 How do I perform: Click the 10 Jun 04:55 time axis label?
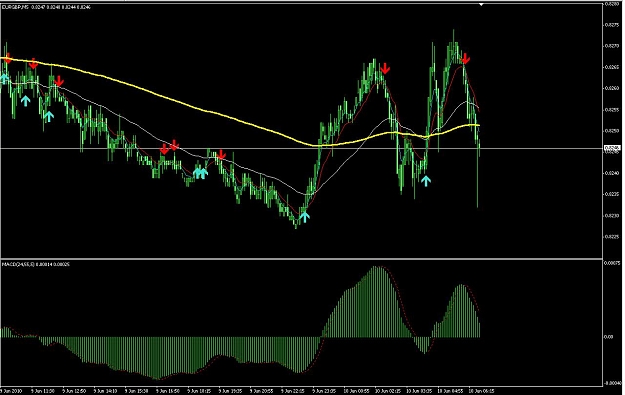(x=450, y=391)
